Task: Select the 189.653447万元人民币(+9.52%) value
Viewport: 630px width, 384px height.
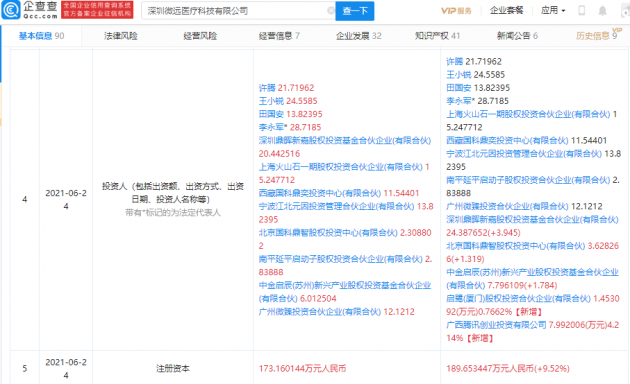Action: tap(508, 368)
